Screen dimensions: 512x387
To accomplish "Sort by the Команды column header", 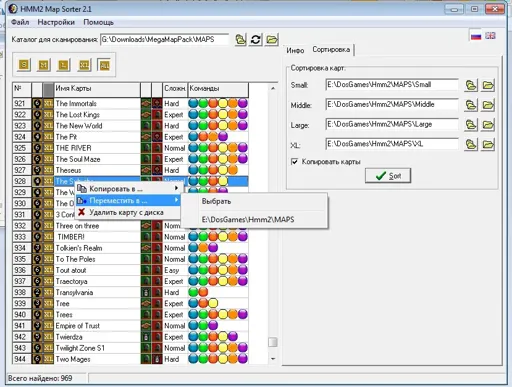I will [x=218, y=89].
